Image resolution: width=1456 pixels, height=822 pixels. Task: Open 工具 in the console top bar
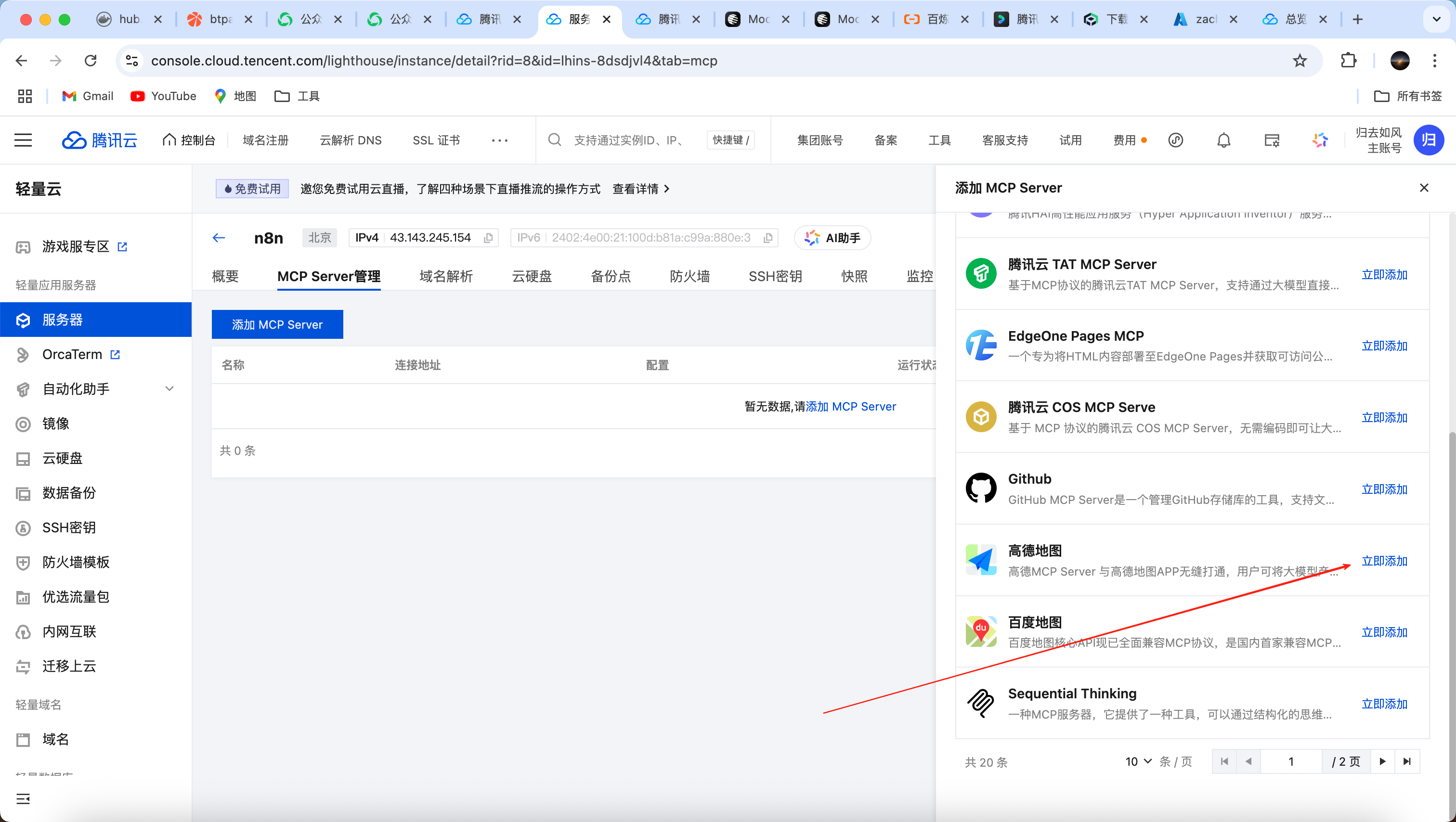[x=939, y=140]
